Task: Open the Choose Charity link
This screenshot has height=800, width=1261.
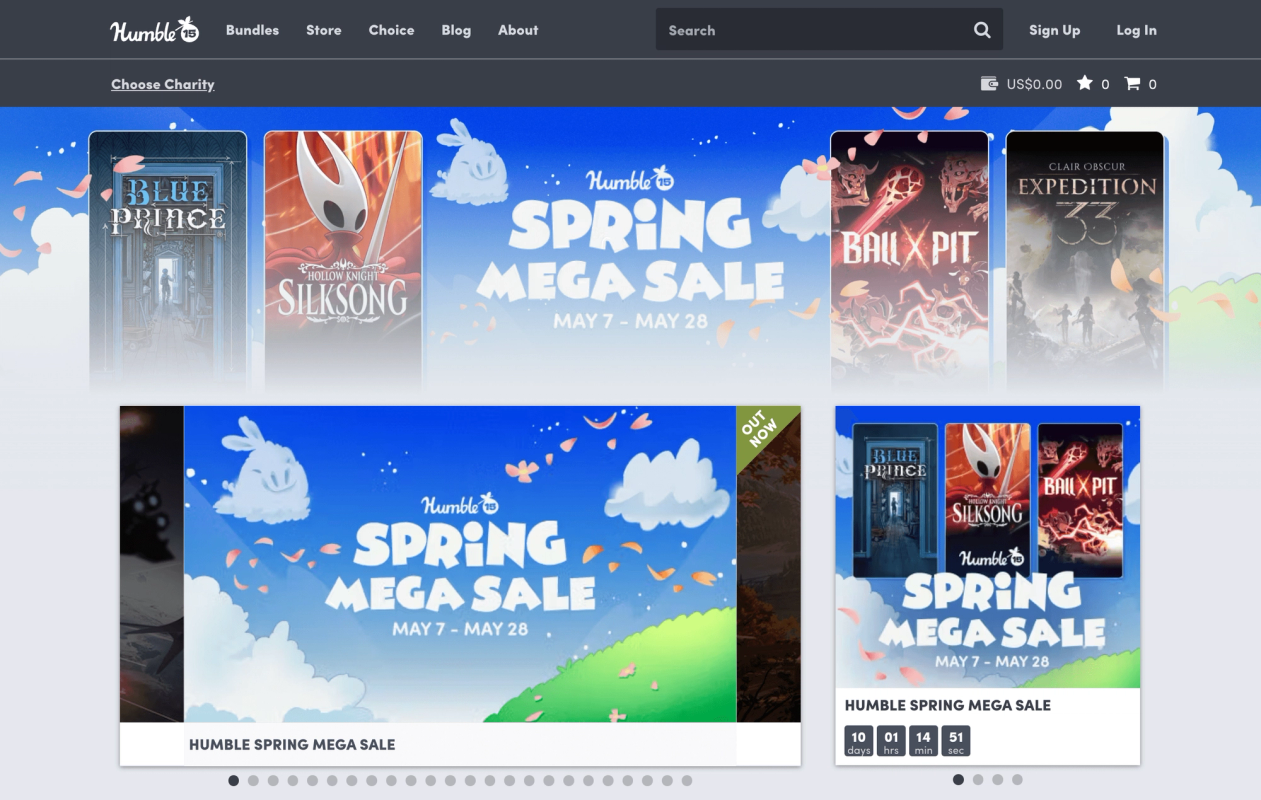Action: click(163, 84)
